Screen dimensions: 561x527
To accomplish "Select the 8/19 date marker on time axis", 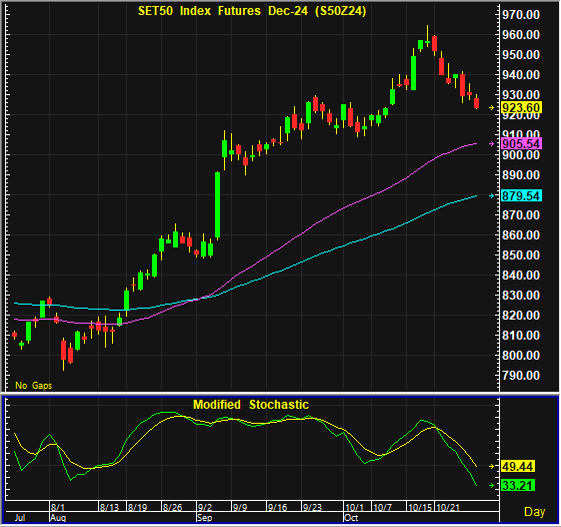I will coord(138,507).
